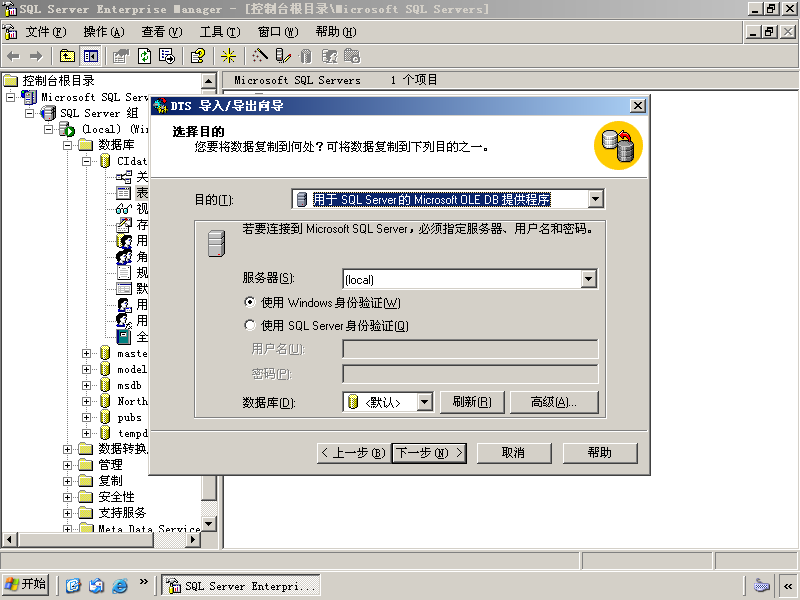This screenshot has height=600, width=800.
Task: Open the 文件(F) menu
Action: pos(45,32)
